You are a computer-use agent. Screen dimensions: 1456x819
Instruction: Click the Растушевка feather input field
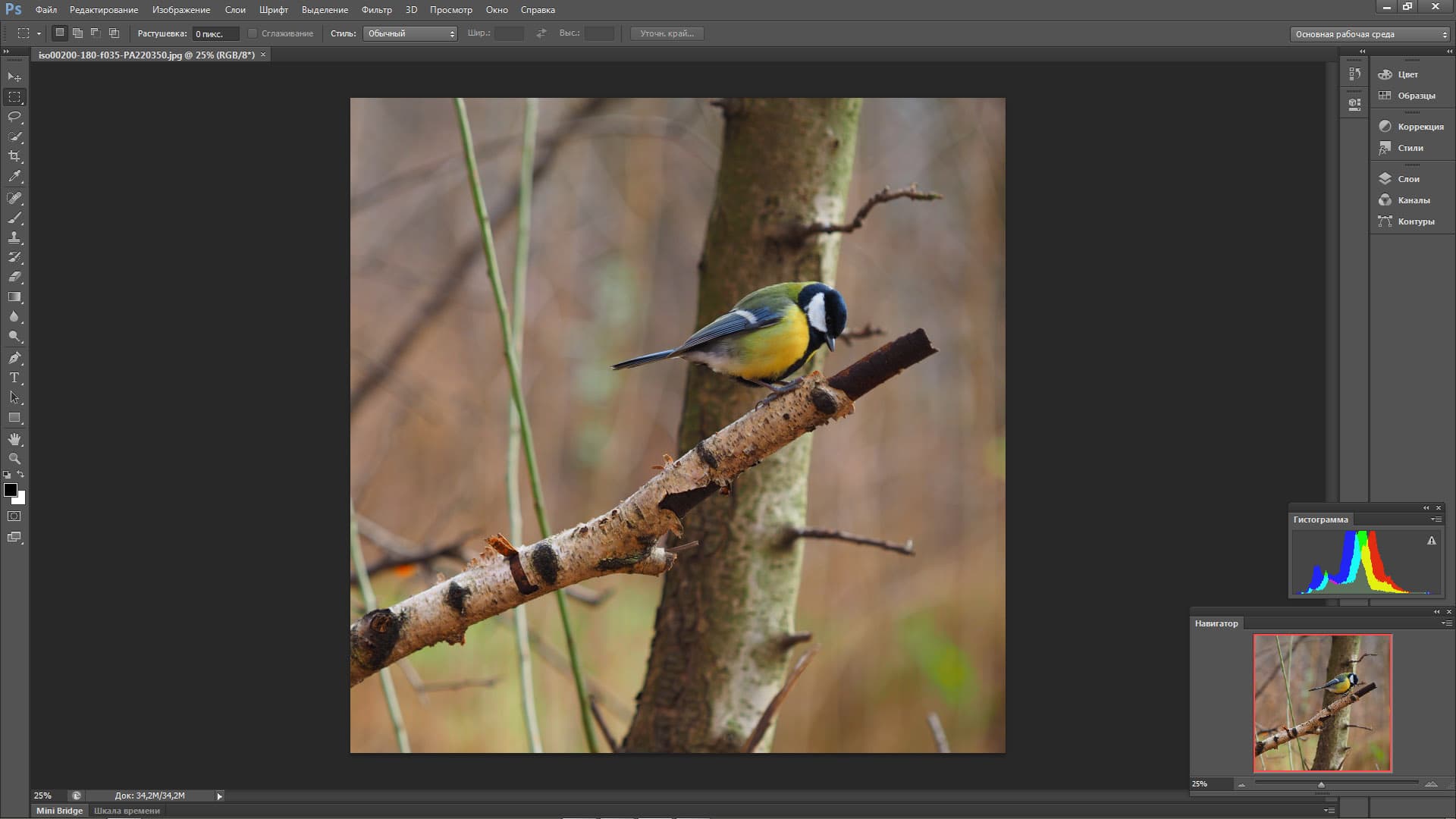pyautogui.click(x=215, y=34)
